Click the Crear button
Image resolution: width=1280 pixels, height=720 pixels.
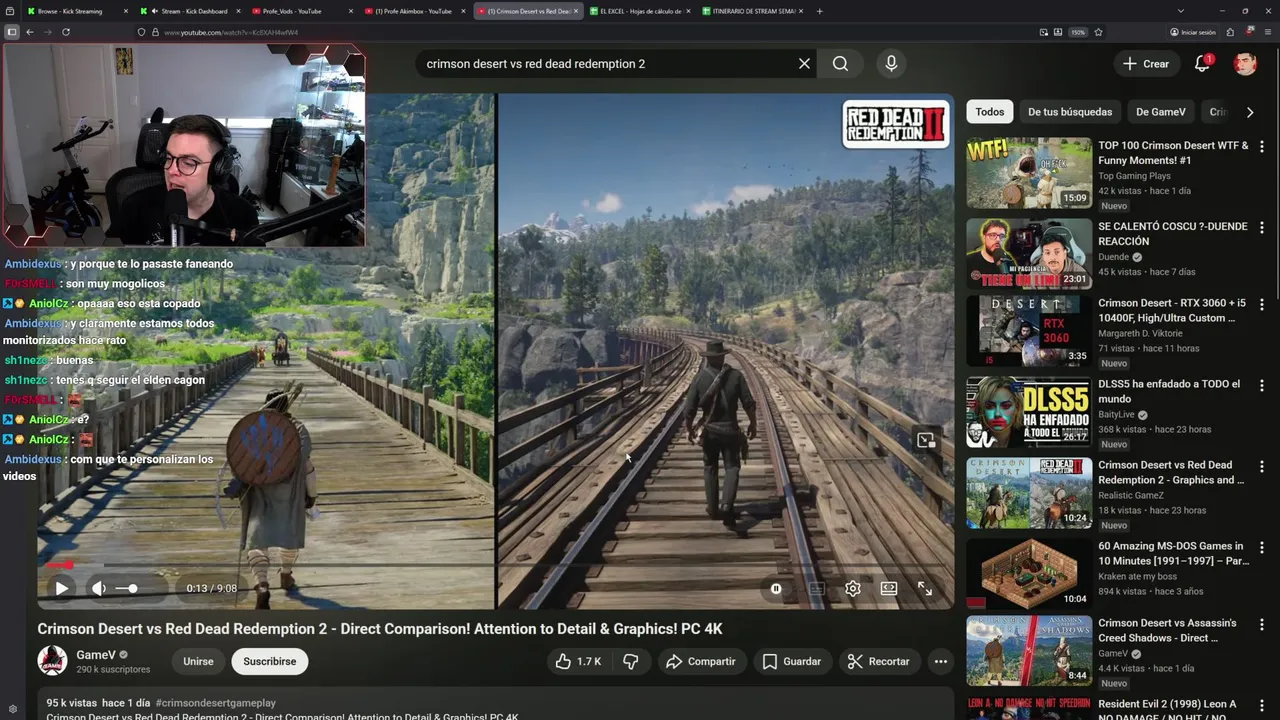click(x=1146, y=63)
